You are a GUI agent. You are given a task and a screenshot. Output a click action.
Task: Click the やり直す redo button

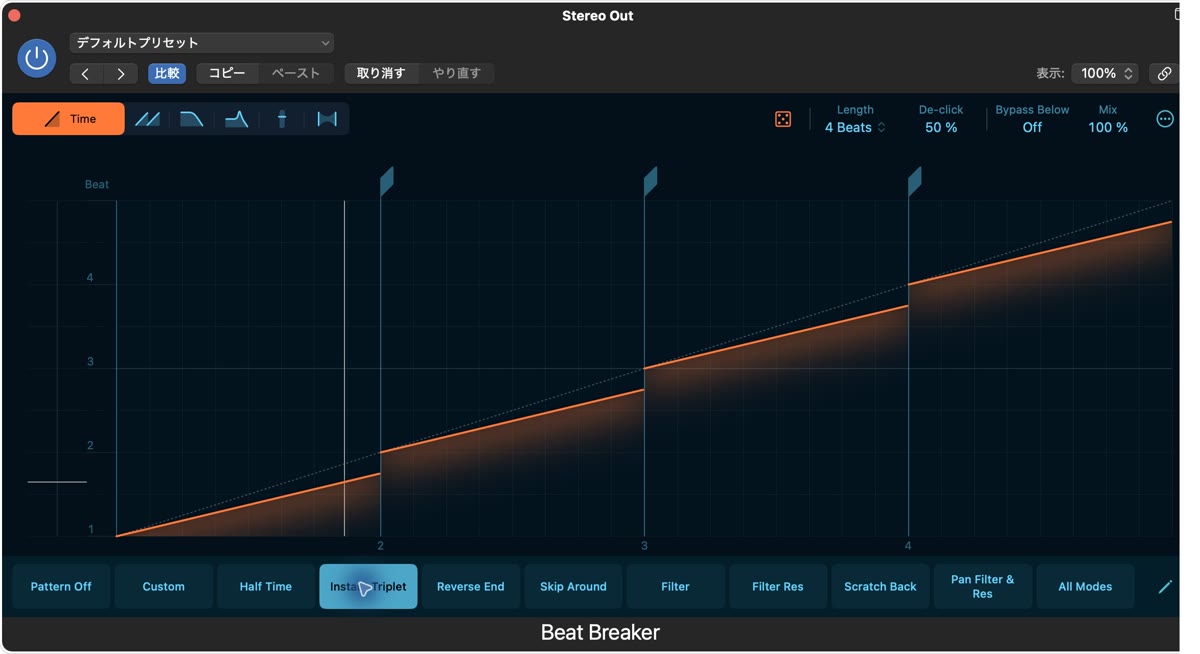tap(457, 73)
